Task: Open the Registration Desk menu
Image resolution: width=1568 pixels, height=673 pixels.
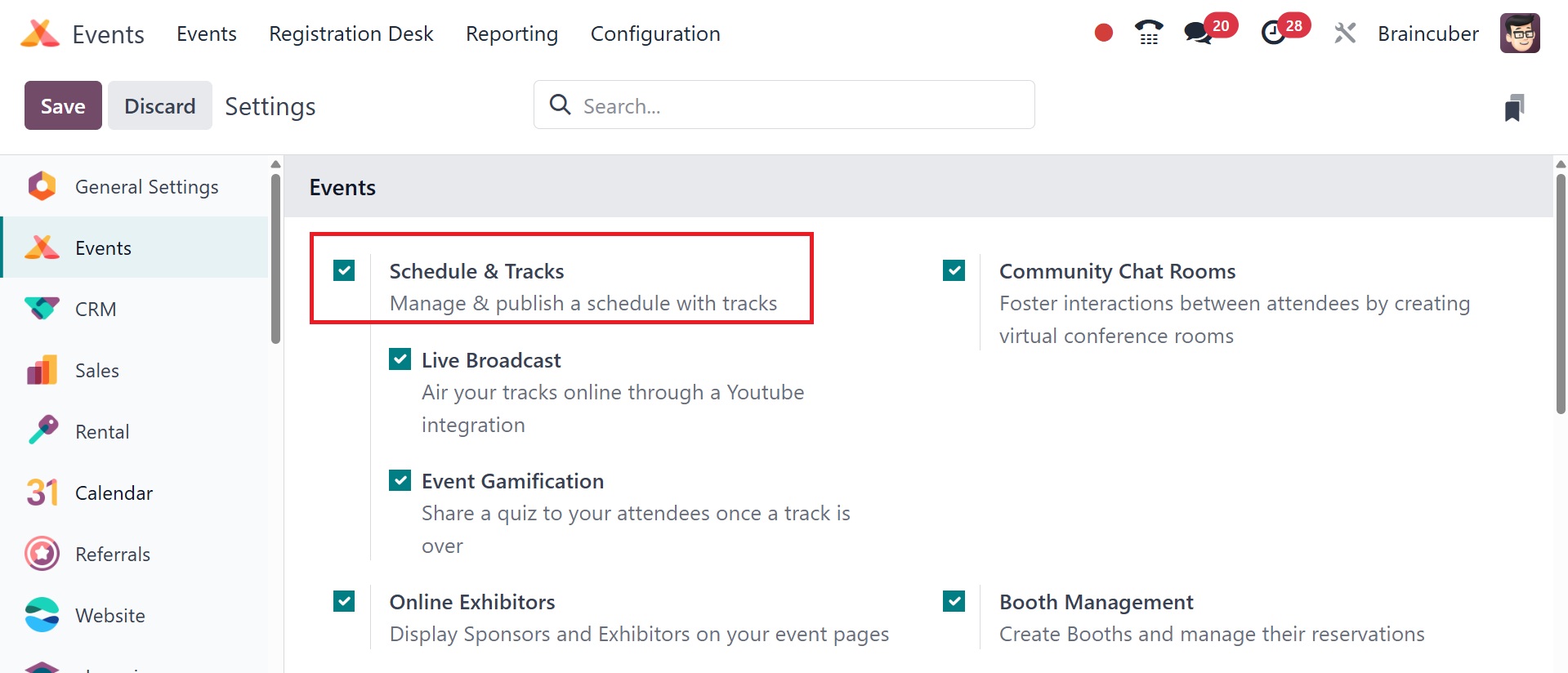Action: (x=351, y=33)
